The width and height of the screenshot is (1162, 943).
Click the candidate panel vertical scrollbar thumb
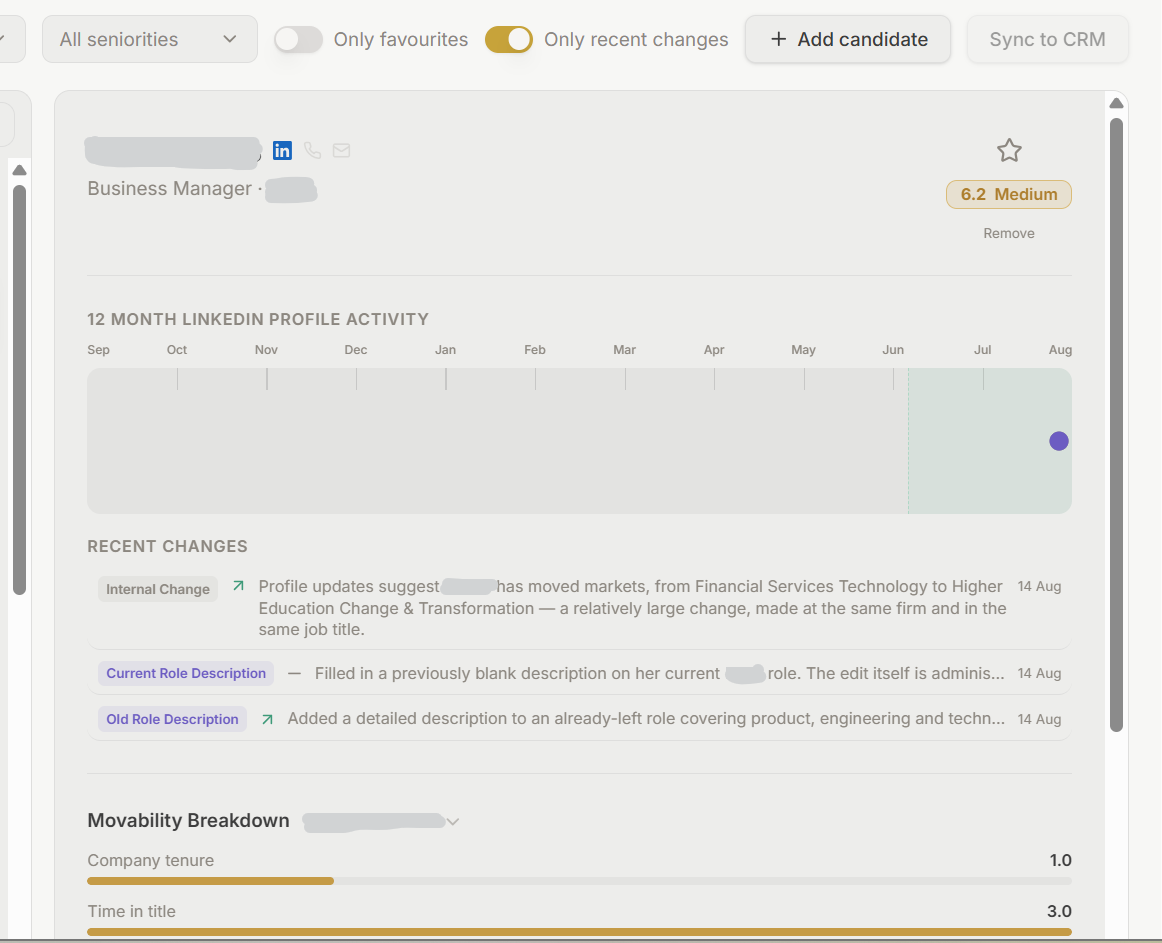[x=1116, y=425]
